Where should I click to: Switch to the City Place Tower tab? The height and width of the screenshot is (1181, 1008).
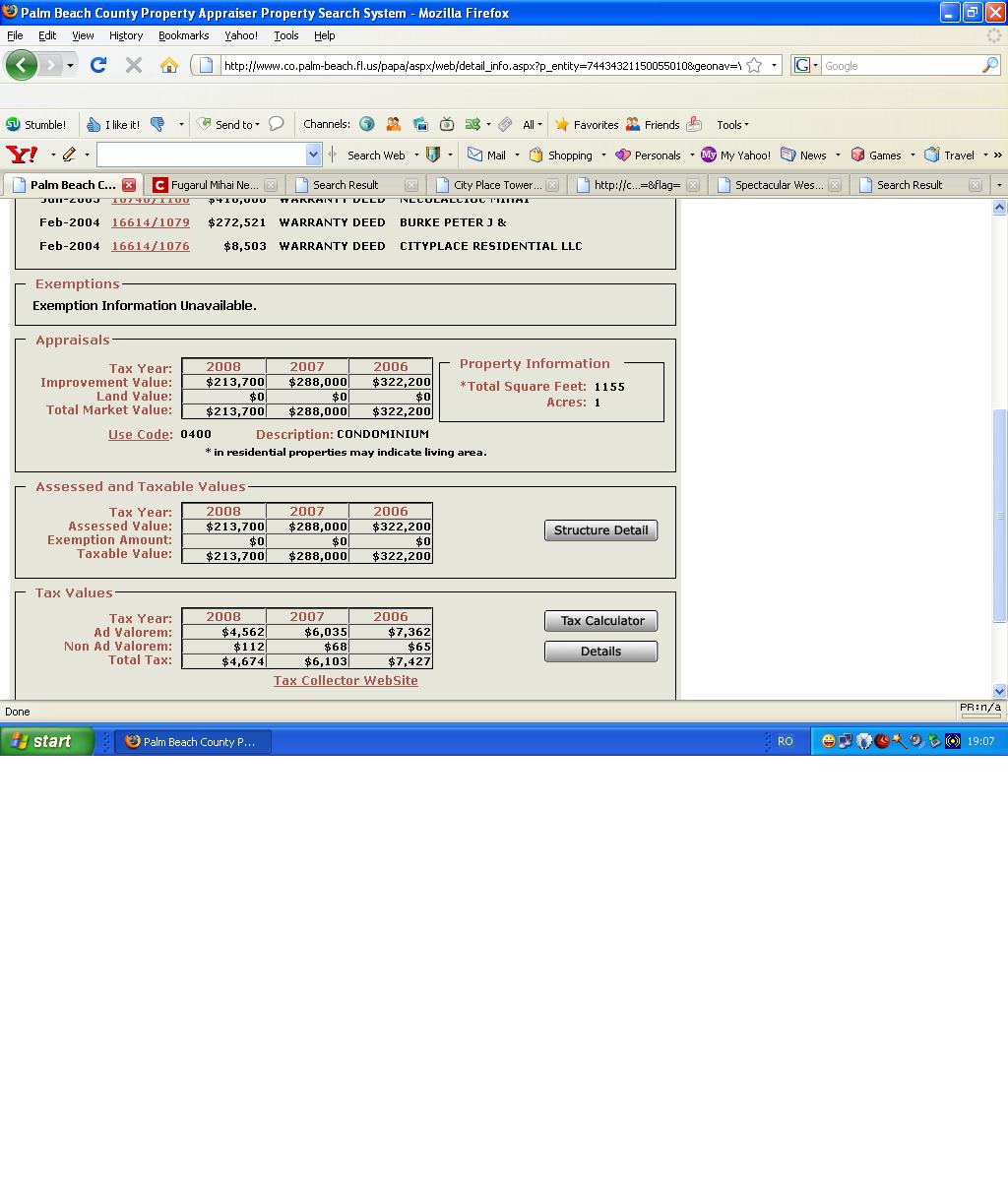(496, 185)
